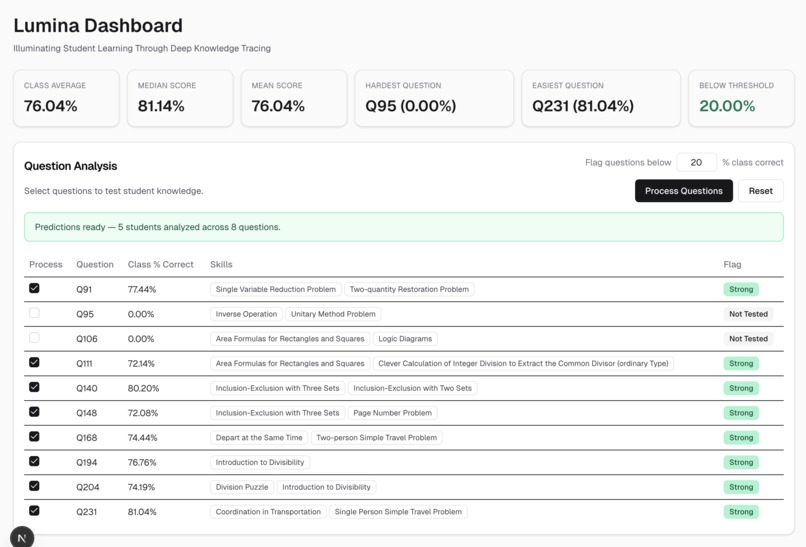Screen dimensions: 806x547
Task: Click the Not Tested flag for Q95
Action: point(748,314)
